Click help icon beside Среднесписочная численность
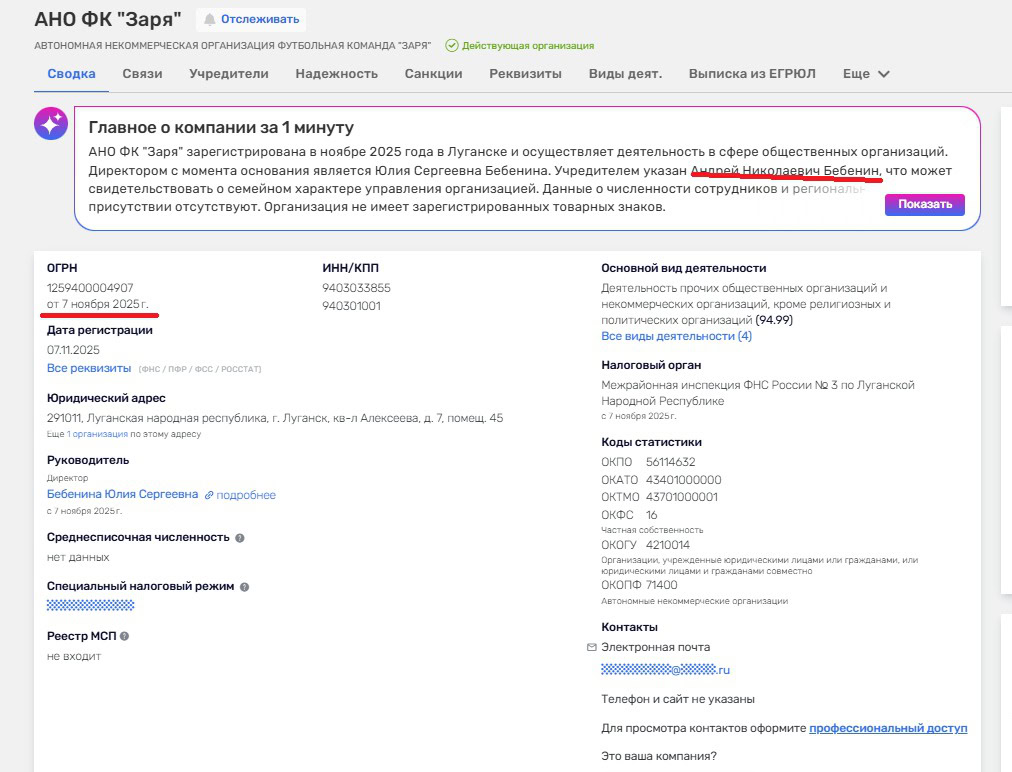 coord(240,538)
